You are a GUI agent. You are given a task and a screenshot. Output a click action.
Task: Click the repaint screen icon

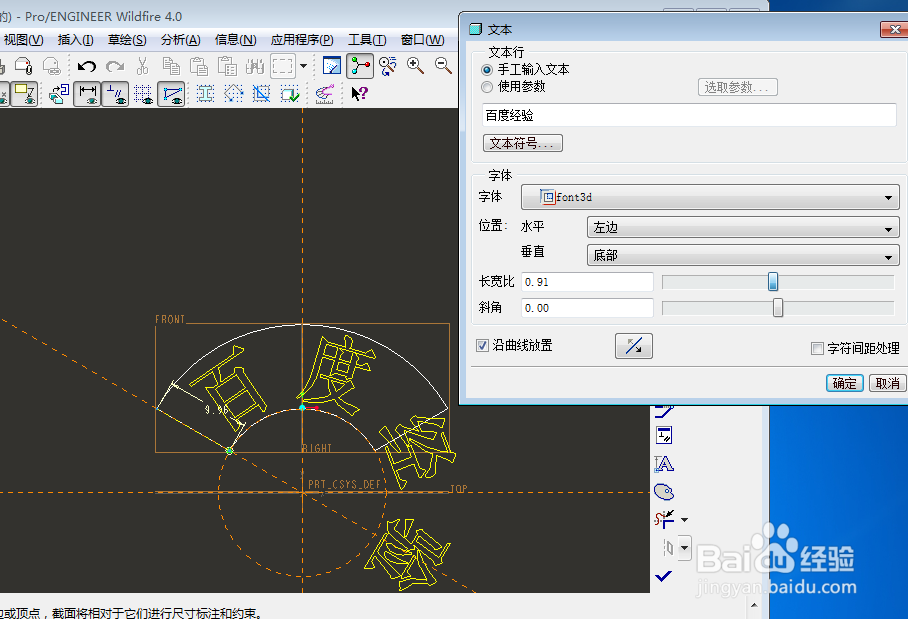point(332,66)
